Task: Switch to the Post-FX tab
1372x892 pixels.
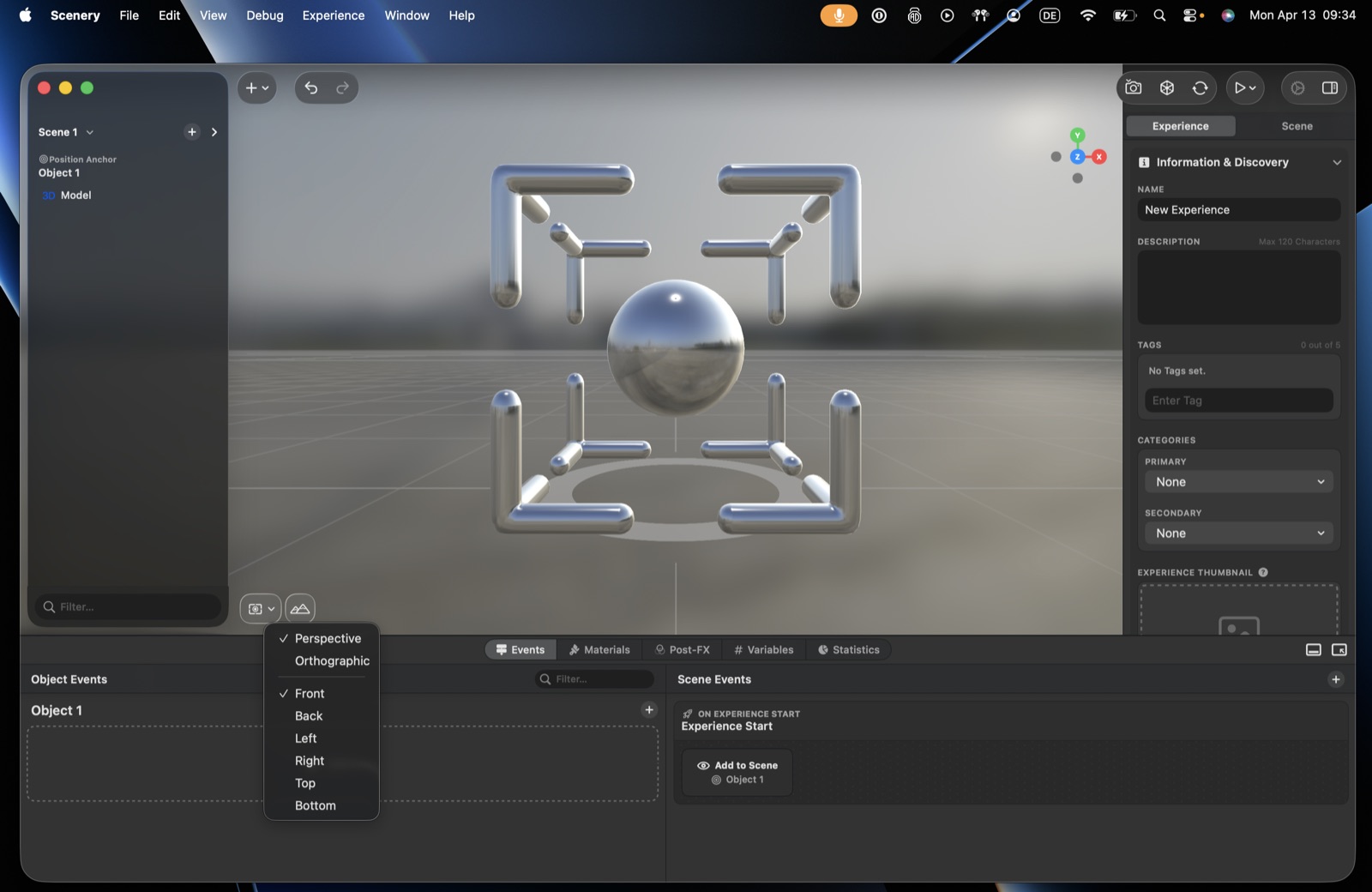Action: tap(683, 649)
